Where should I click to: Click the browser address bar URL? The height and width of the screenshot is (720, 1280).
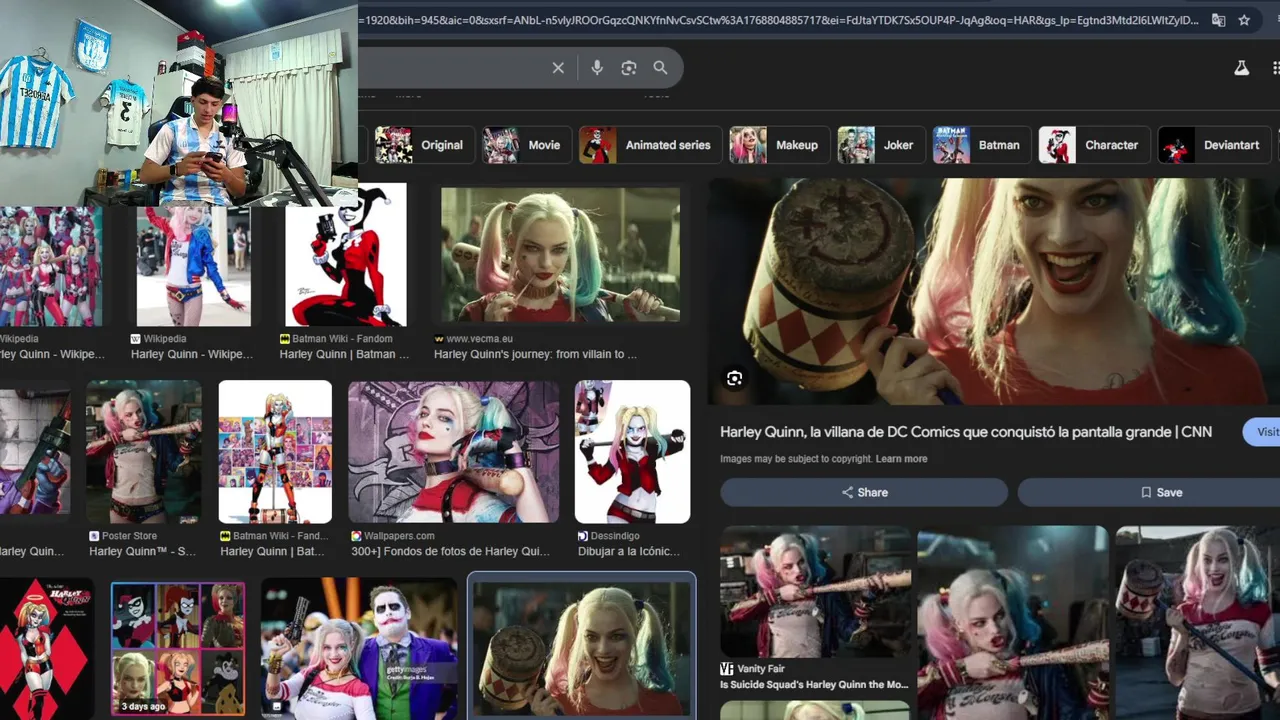(x=780, y=20)
